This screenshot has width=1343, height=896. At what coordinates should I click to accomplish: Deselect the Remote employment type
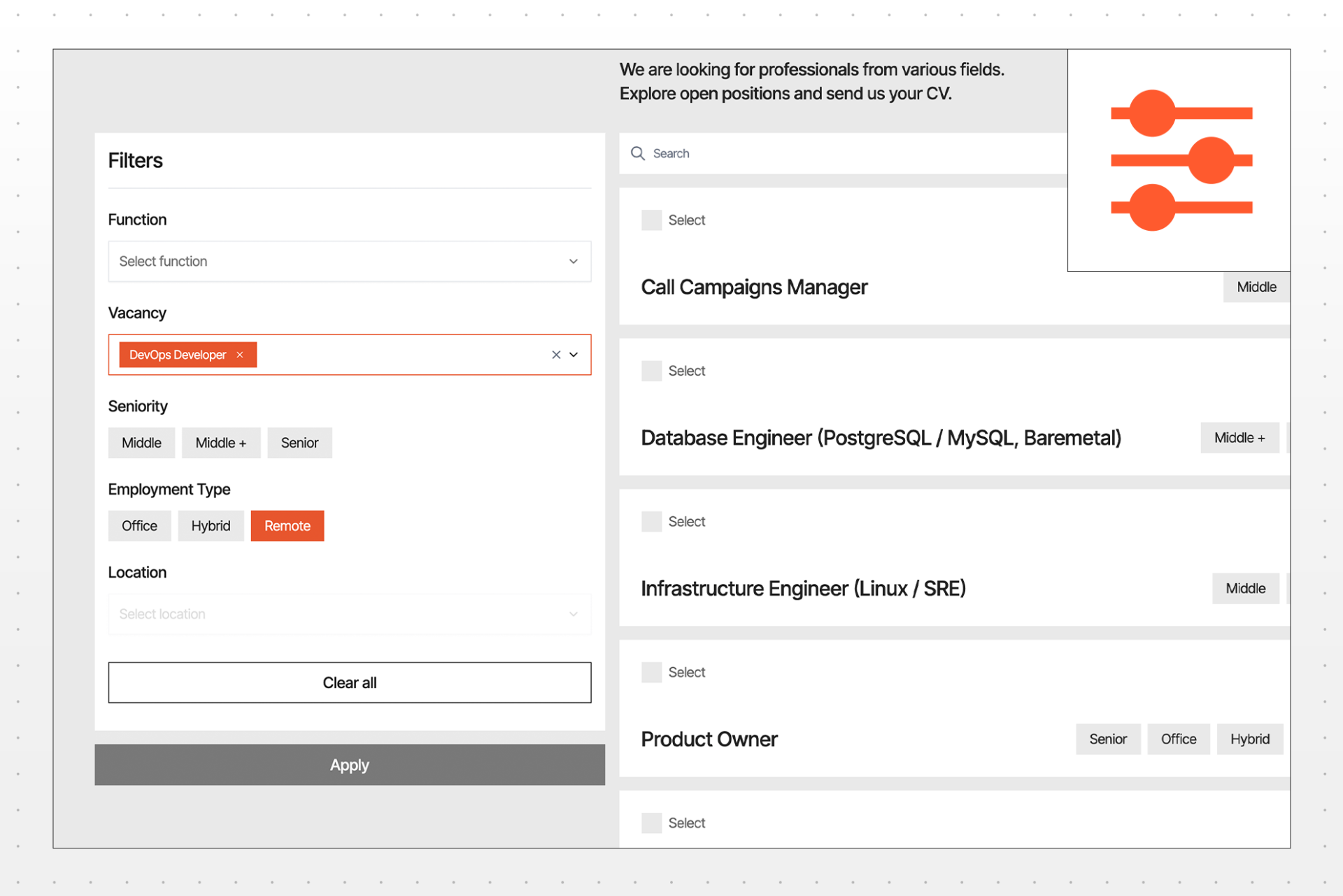[x=287, y=526]
